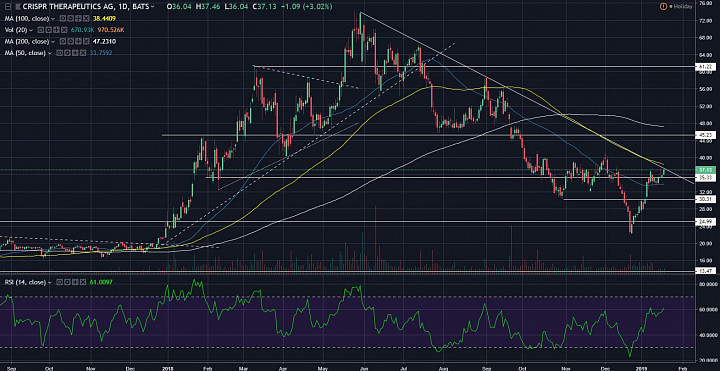
Task: Open settings for RSI (14, close)
Action: click(67, 282)
